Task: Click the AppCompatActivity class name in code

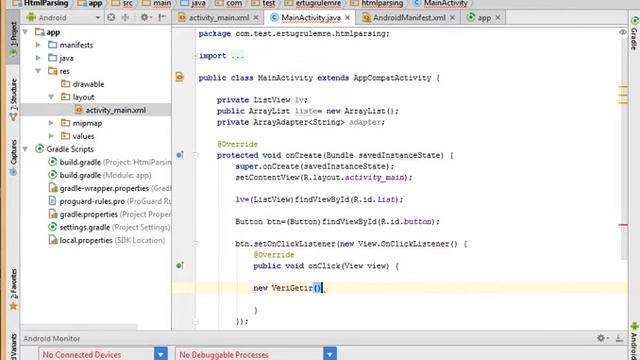Action: [x=392, y=78]
